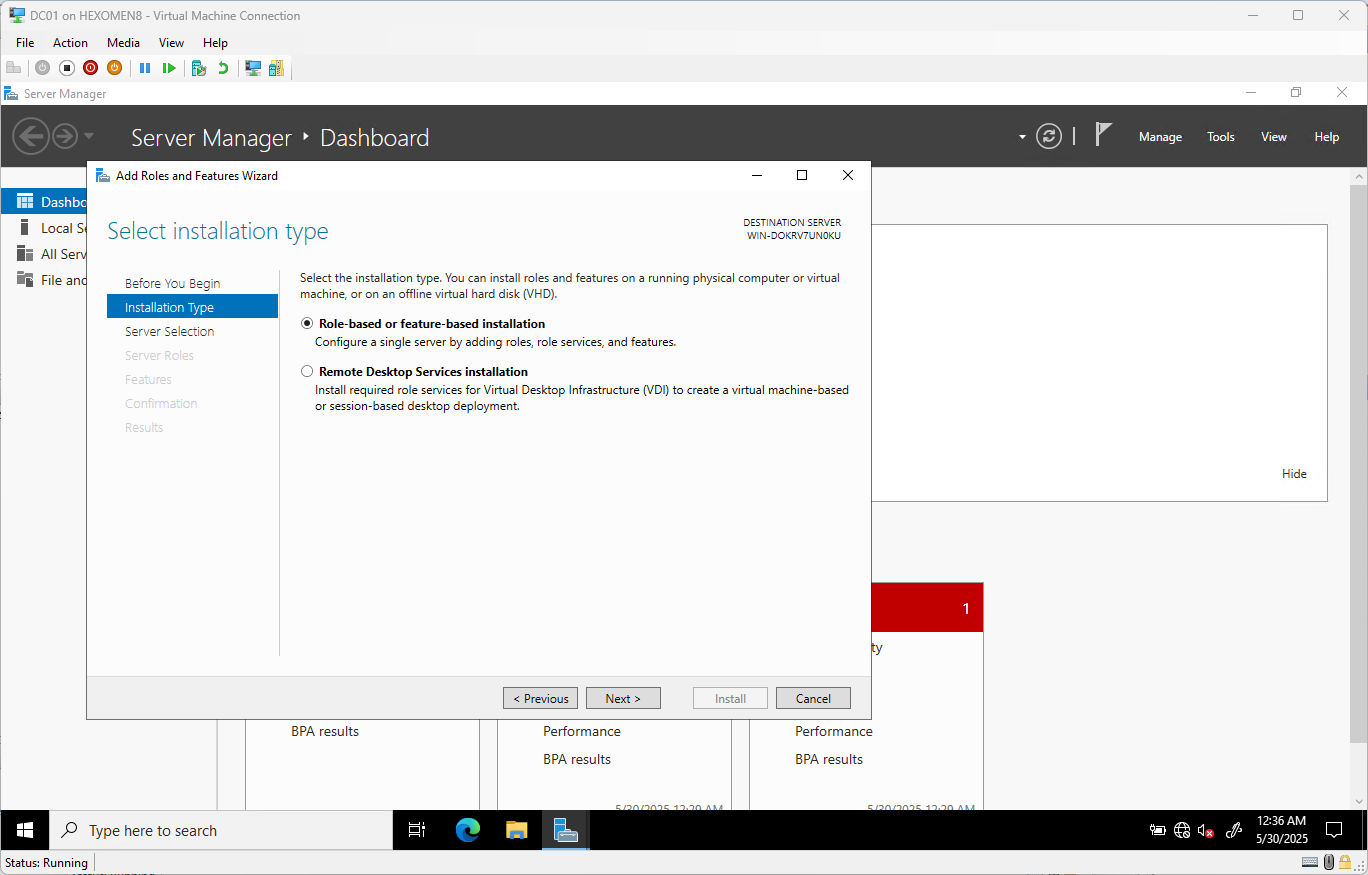Click the Next button
1368x875 pixels.
click(623, 698)
